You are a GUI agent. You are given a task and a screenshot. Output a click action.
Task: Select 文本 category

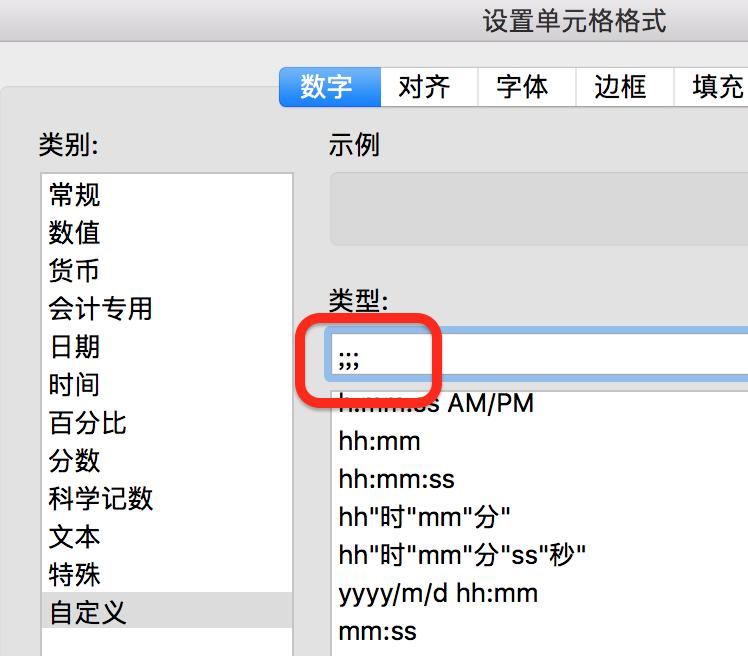pyautogui.click(x=167, y=536)
